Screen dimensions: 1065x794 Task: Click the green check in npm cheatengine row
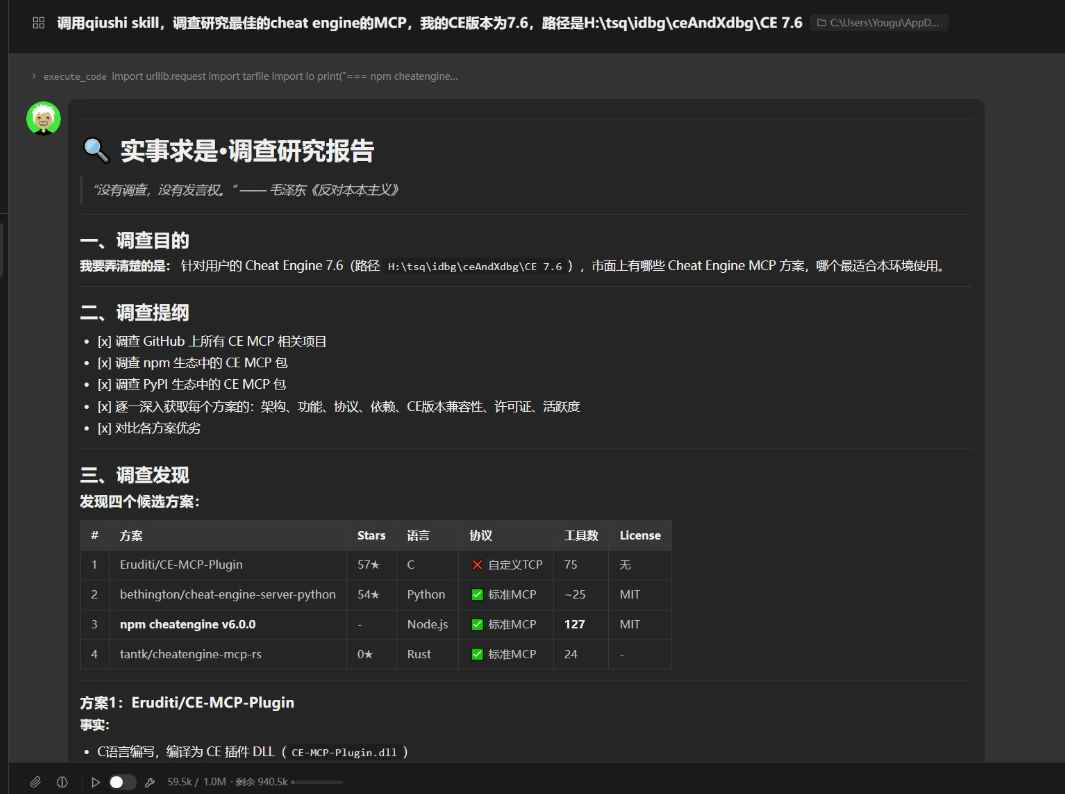477,625
